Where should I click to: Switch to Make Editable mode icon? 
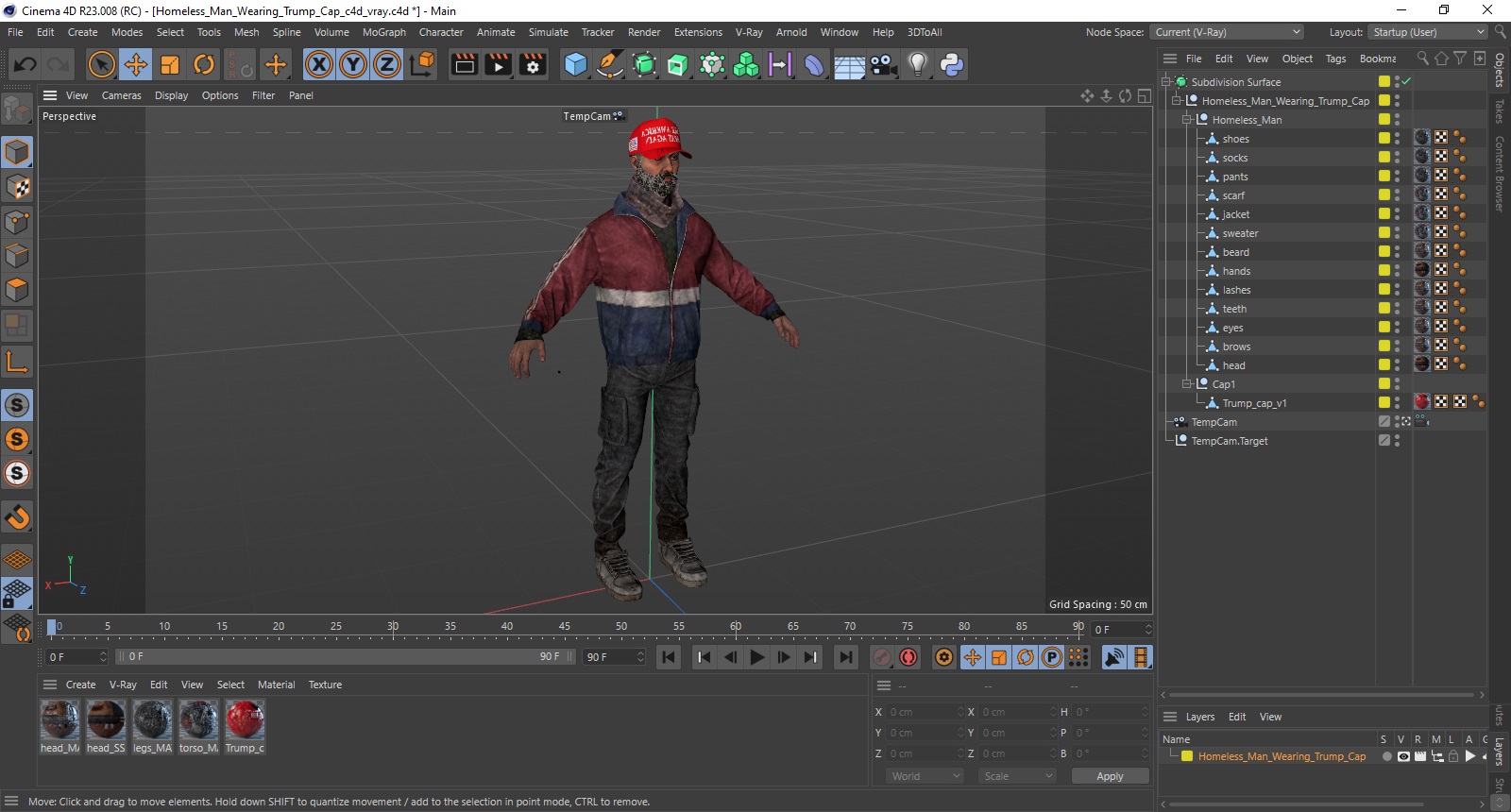point(17,110)
